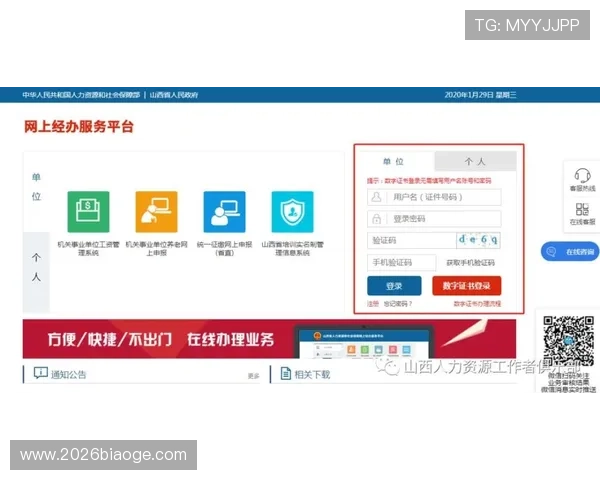Open the 数字证书办理流程 link
The height and width of the screenshot is (480, 600).
(477, 304)
